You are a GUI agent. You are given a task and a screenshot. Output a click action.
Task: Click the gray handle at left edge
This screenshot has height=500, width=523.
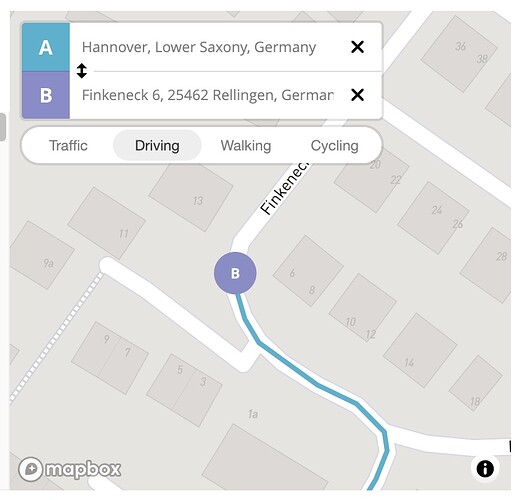pyautogui.click(x=2, y=127)
